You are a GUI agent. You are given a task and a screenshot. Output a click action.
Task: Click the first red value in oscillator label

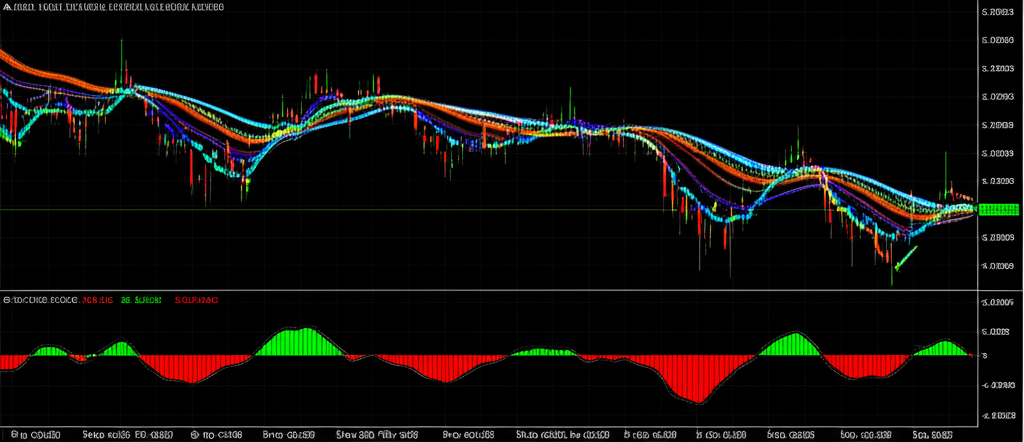(x=97, y=299)
